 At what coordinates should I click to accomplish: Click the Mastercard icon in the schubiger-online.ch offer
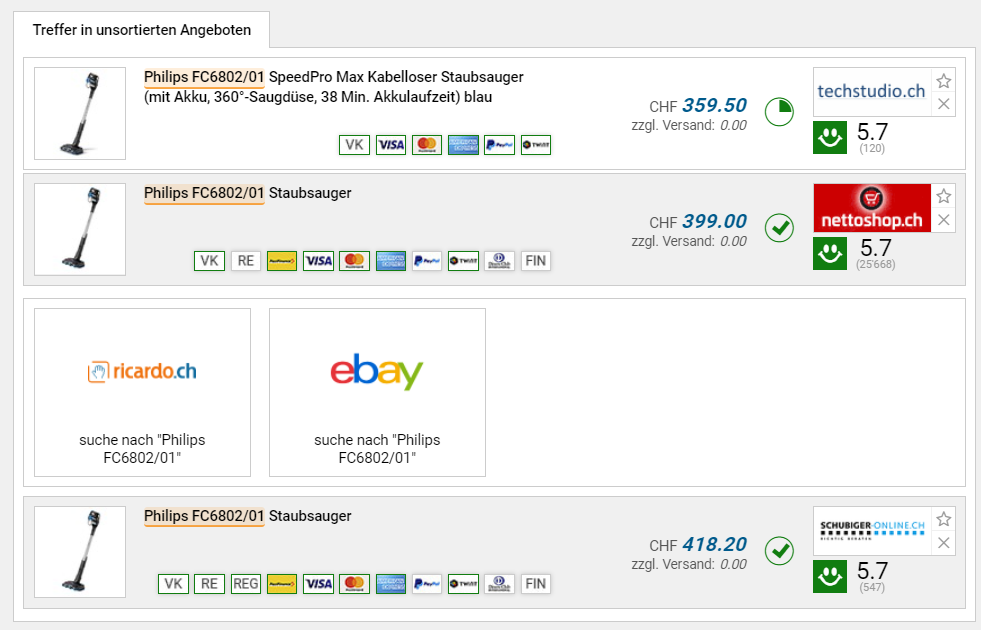(x=355, y=584)
